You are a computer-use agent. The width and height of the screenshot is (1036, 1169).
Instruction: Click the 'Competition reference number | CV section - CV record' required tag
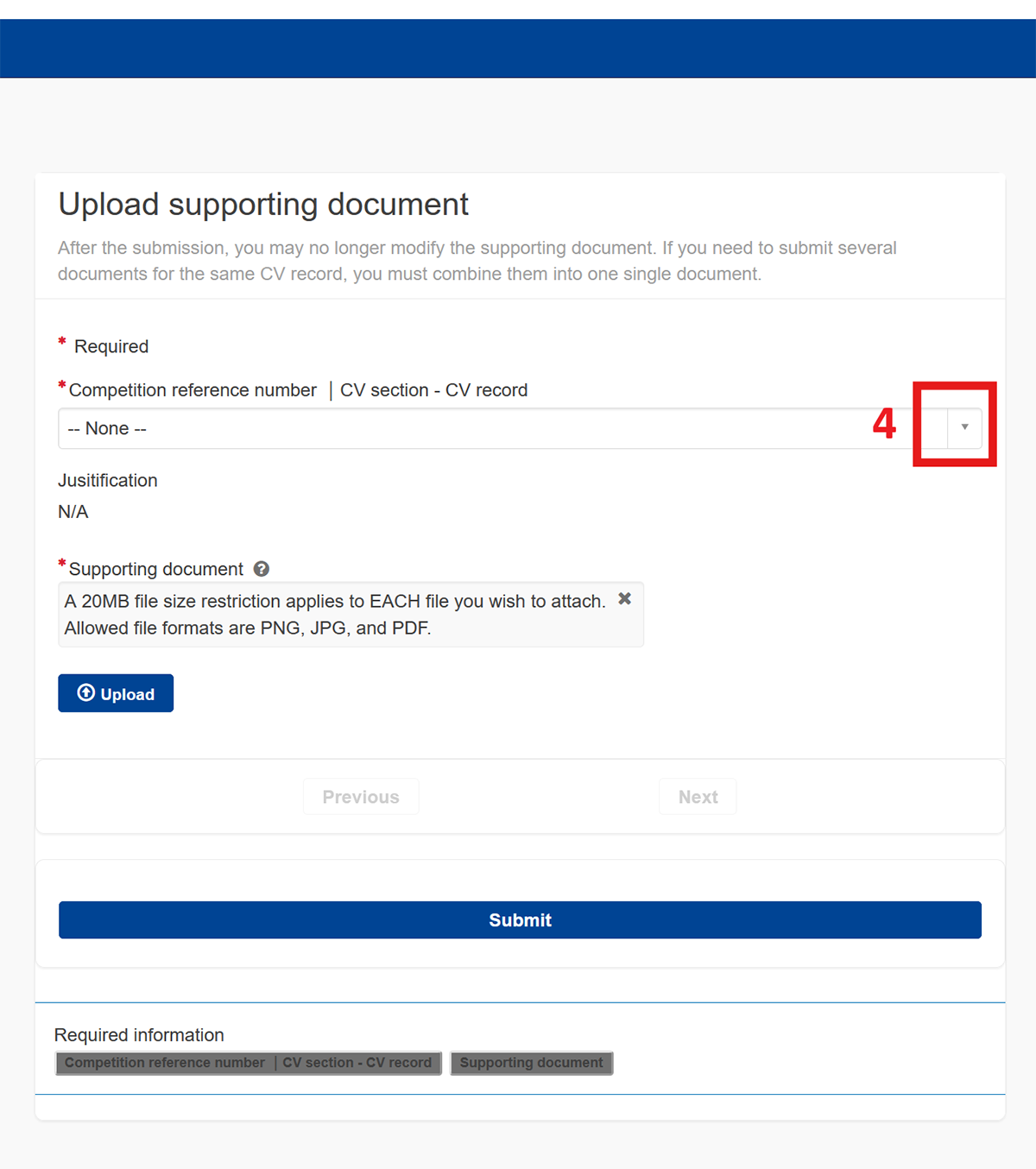point(249,1063)
